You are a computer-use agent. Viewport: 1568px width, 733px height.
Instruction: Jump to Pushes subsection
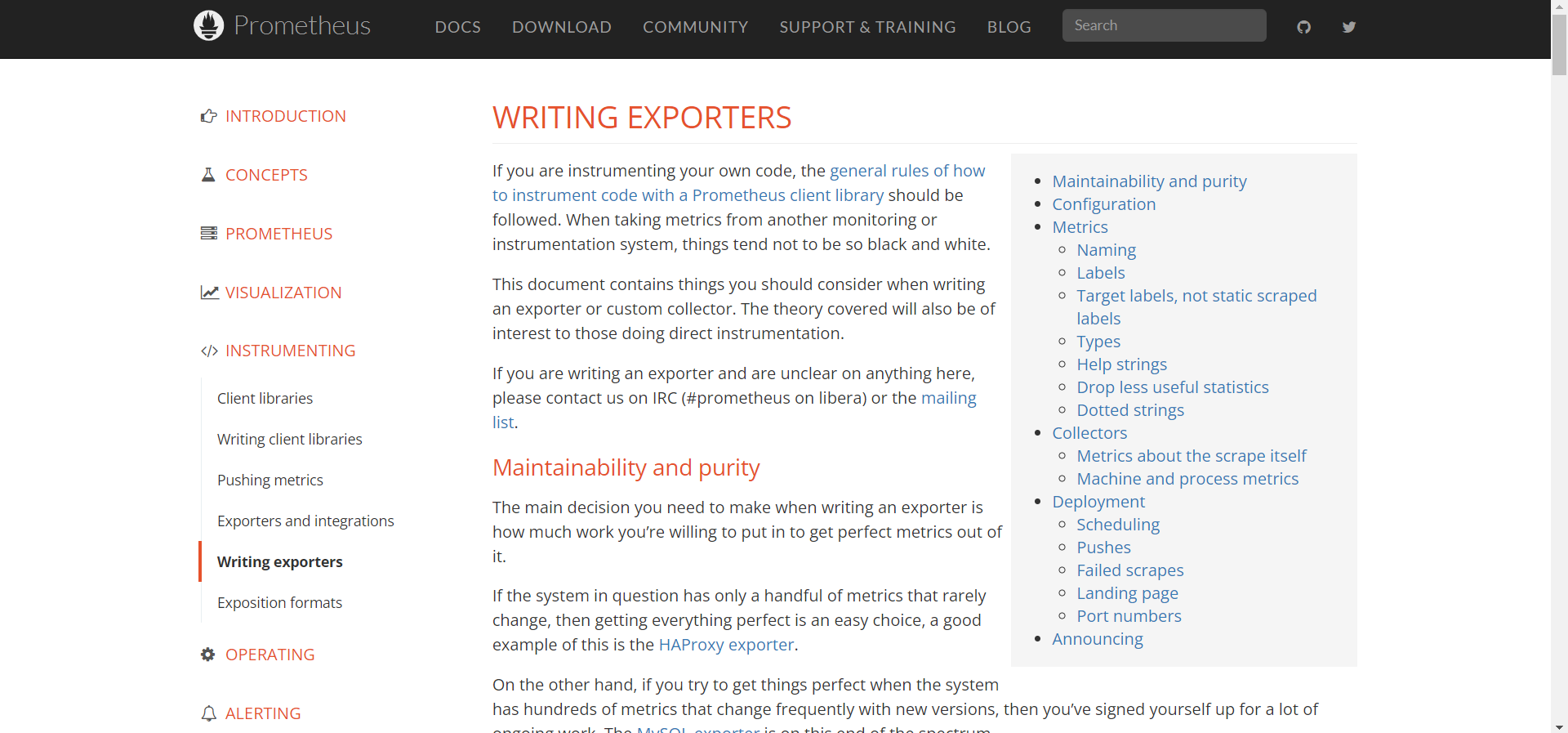click(x=1104, y=548)
